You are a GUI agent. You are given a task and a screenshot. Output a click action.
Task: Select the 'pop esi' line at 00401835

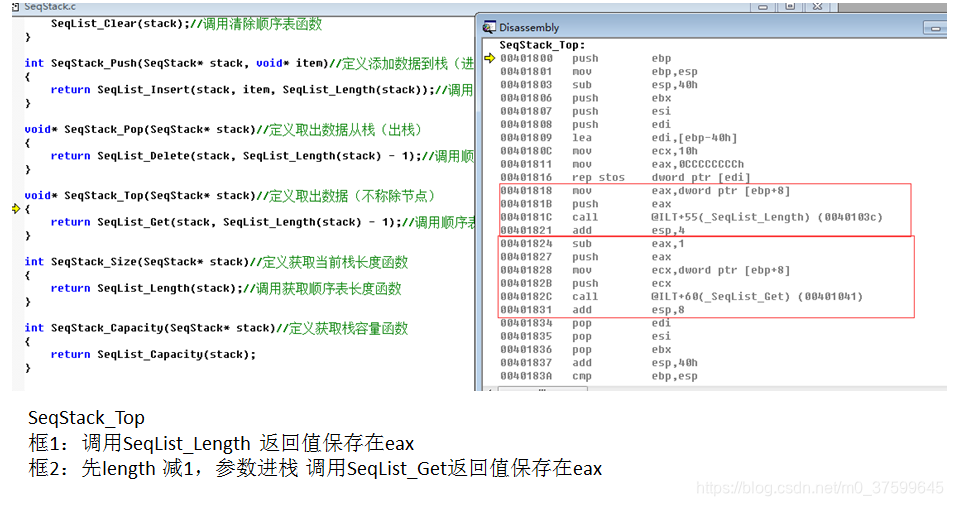(586, 337)
